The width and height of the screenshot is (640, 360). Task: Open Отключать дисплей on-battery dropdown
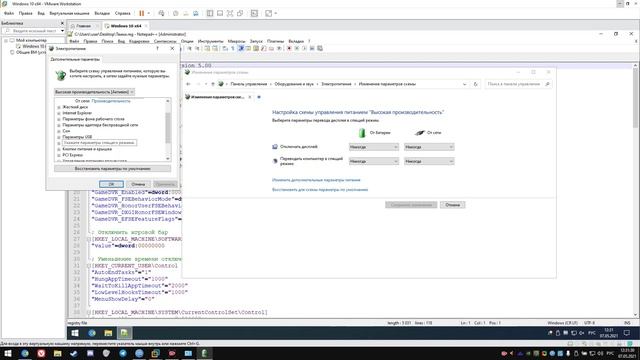click(x=373, y=147)
